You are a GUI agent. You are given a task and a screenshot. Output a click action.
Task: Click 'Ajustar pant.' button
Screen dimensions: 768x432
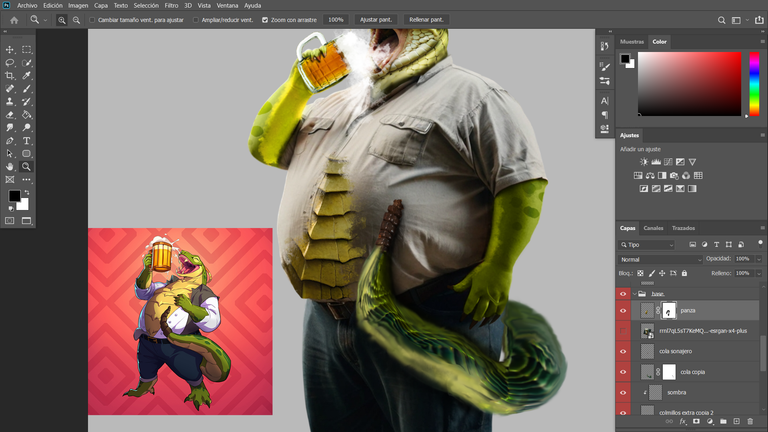click(376, 20)
